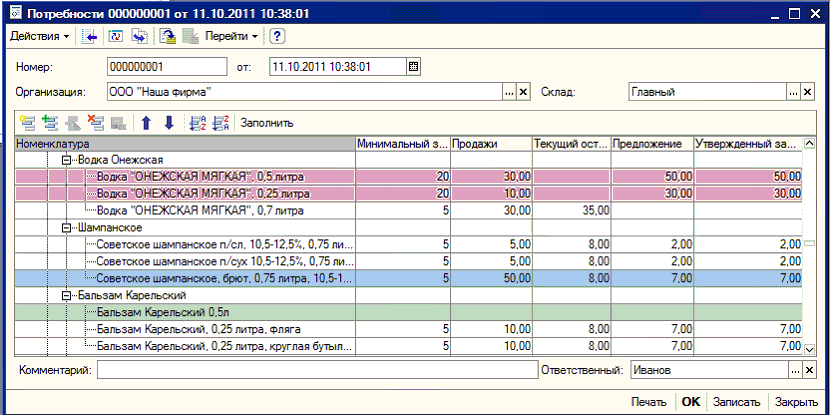Click the grayed-out finish editing icon
This screenshot has height=416, width=831.
click(118, 123)
